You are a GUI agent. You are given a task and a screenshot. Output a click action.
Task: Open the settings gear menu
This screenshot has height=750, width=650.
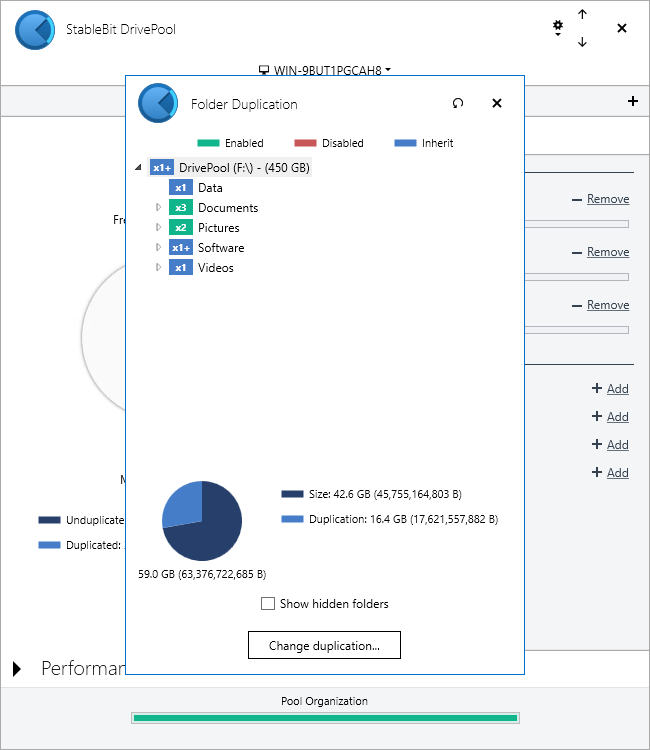tap(558, 28)
